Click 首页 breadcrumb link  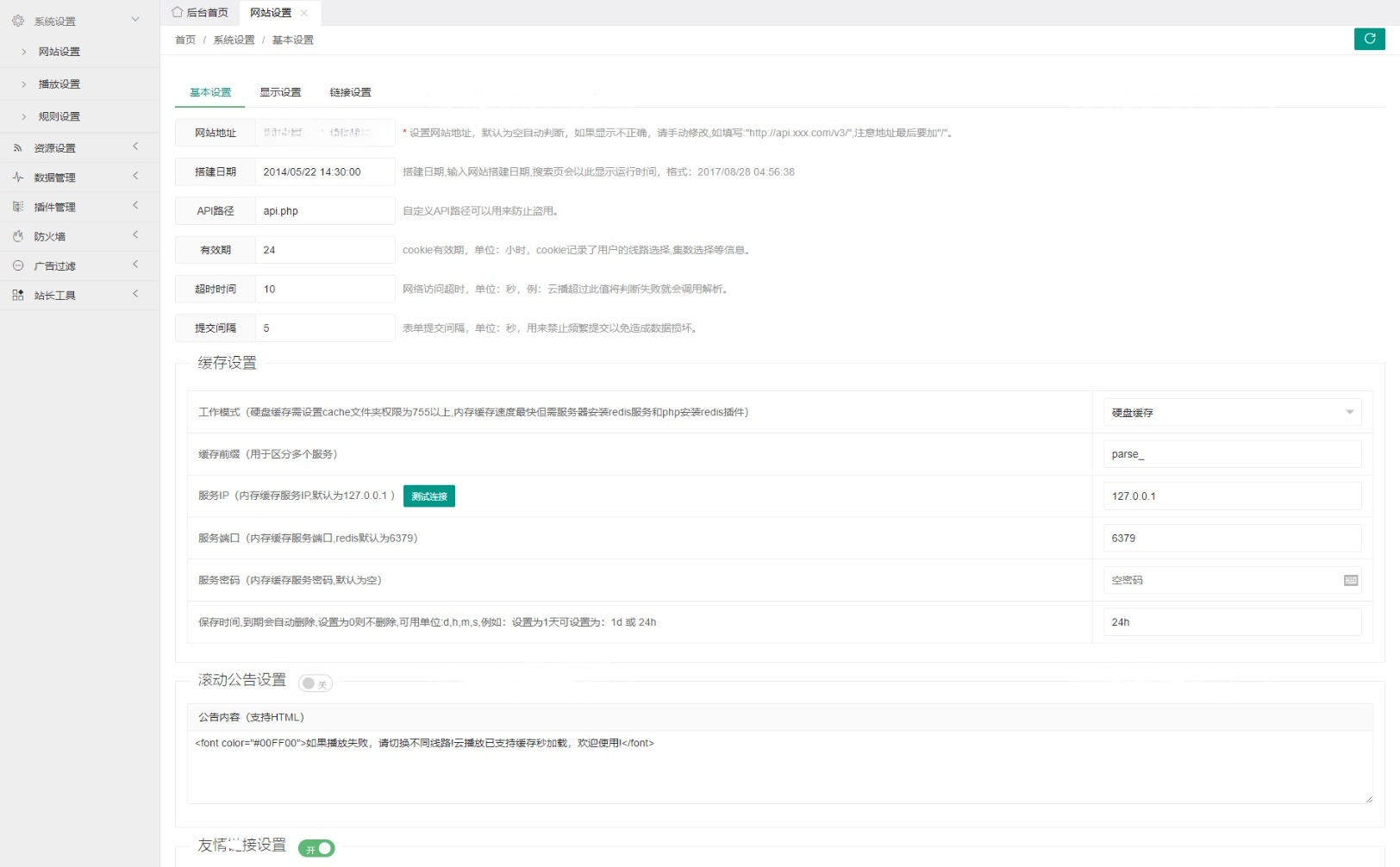coord(185,40)
